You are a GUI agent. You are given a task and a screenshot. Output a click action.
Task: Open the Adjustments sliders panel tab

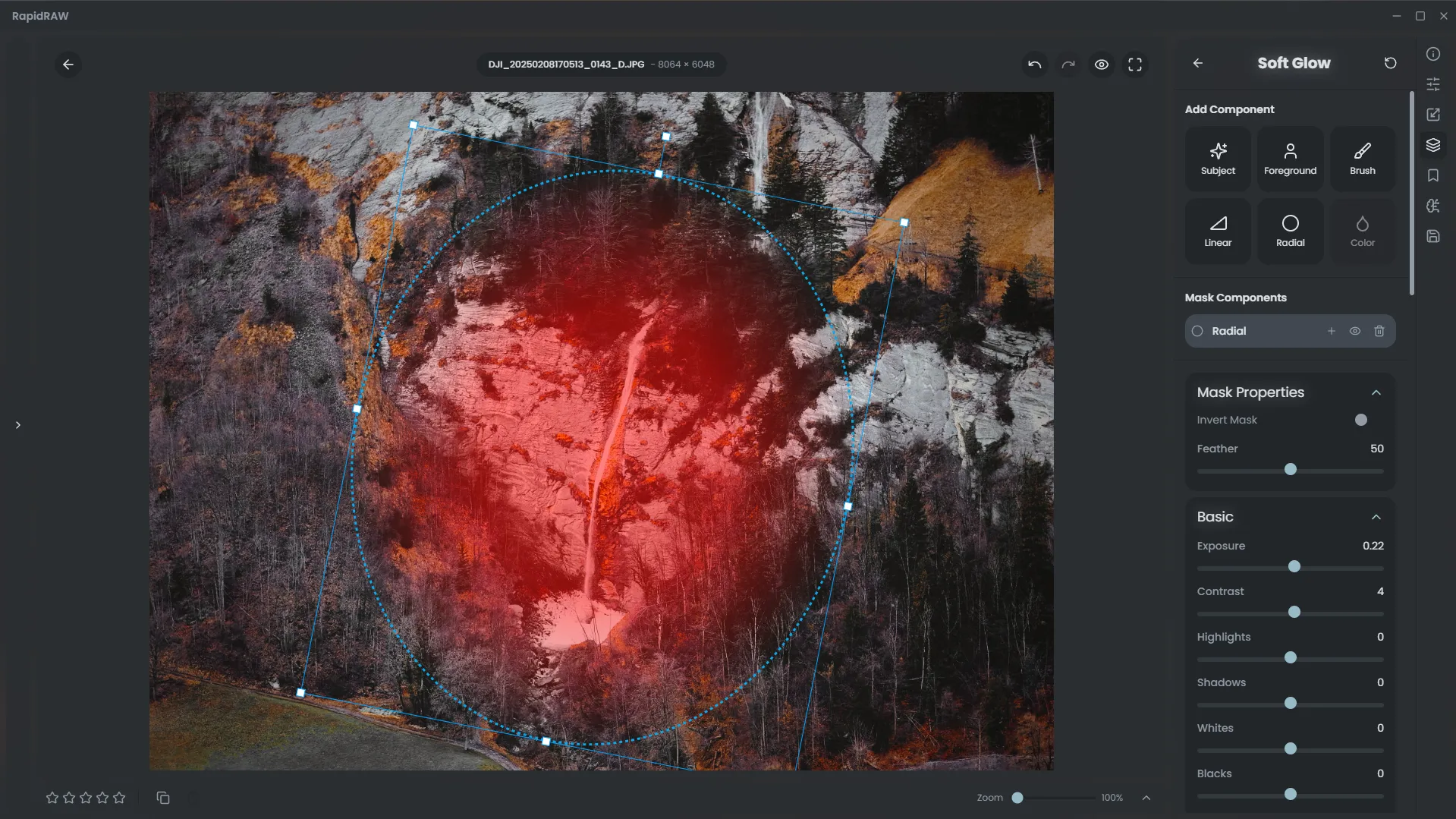pos(1432,84)
